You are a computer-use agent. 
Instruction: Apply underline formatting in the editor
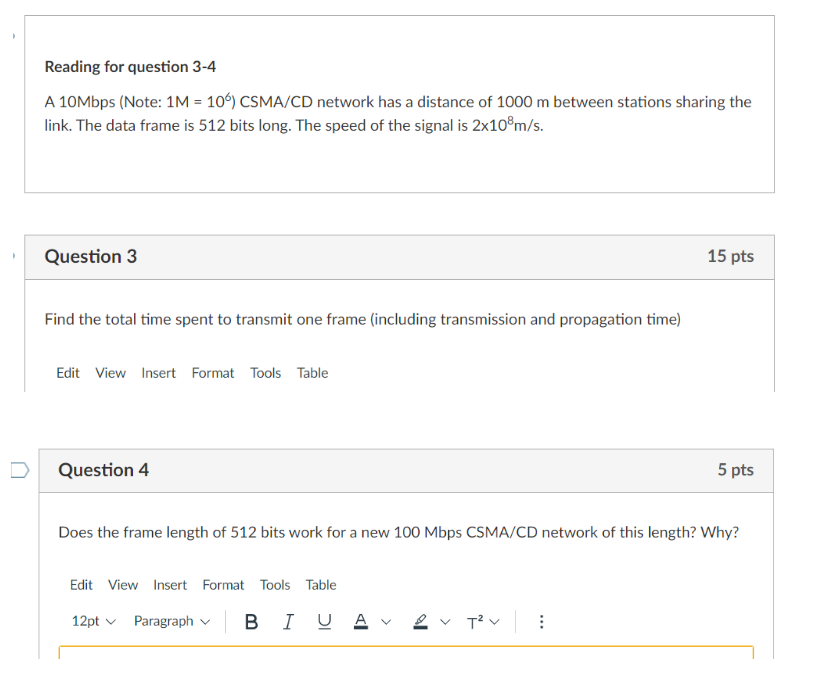click(324, 621)
